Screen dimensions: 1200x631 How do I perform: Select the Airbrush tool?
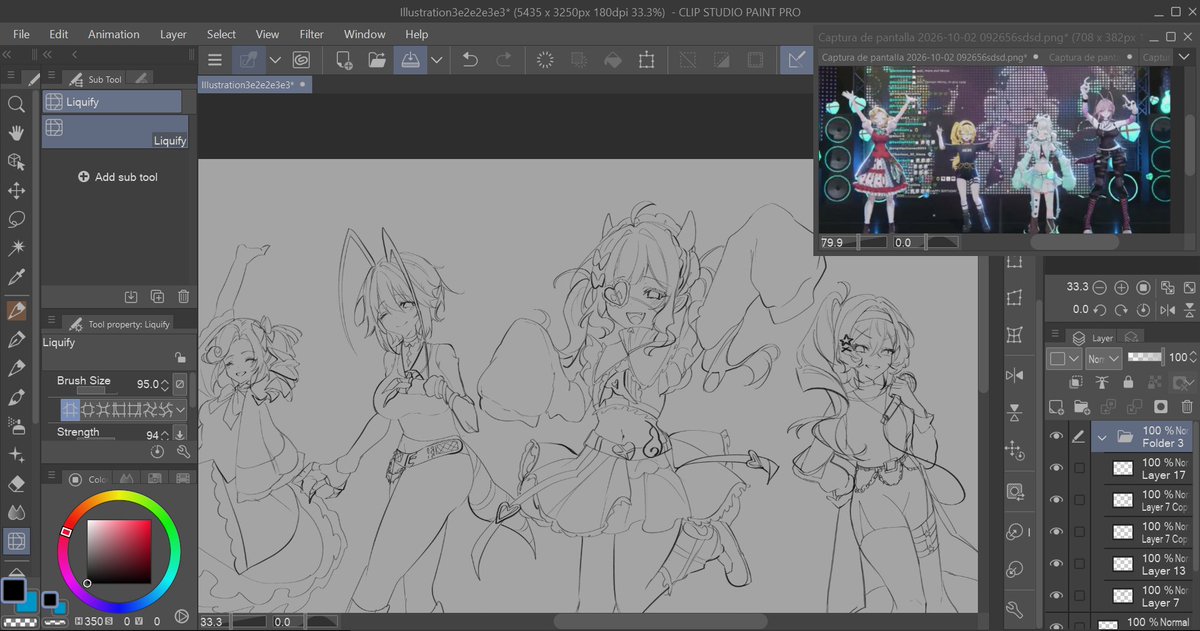click(16, 426)
